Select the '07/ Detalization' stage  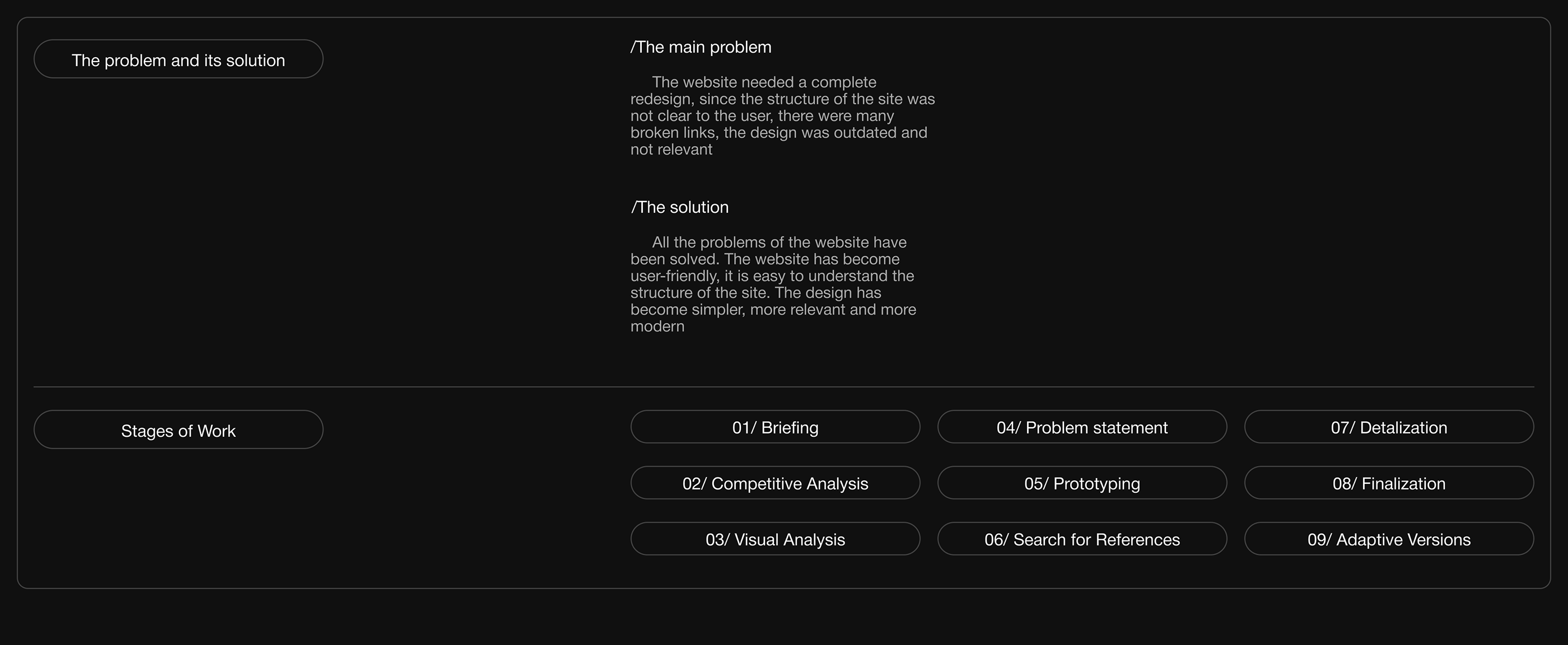(x=1388, y=427)
